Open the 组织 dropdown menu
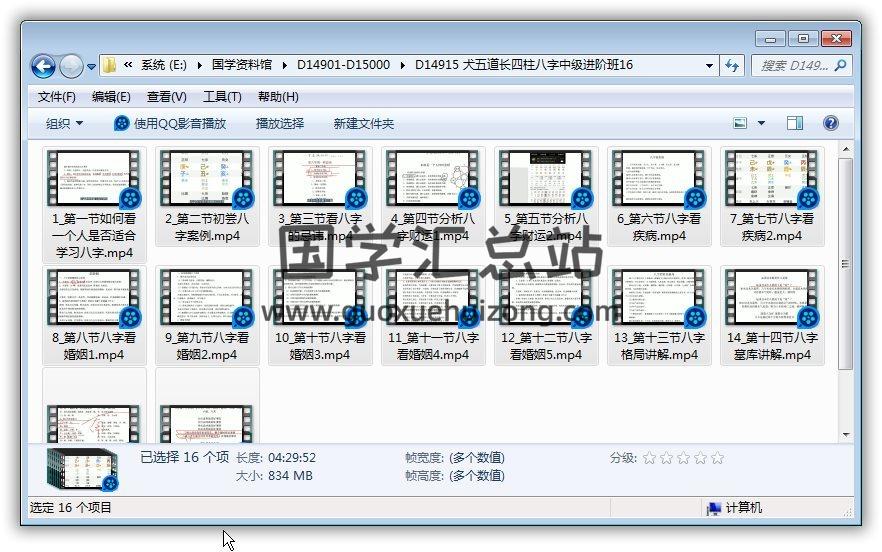 tap(64, 123)
